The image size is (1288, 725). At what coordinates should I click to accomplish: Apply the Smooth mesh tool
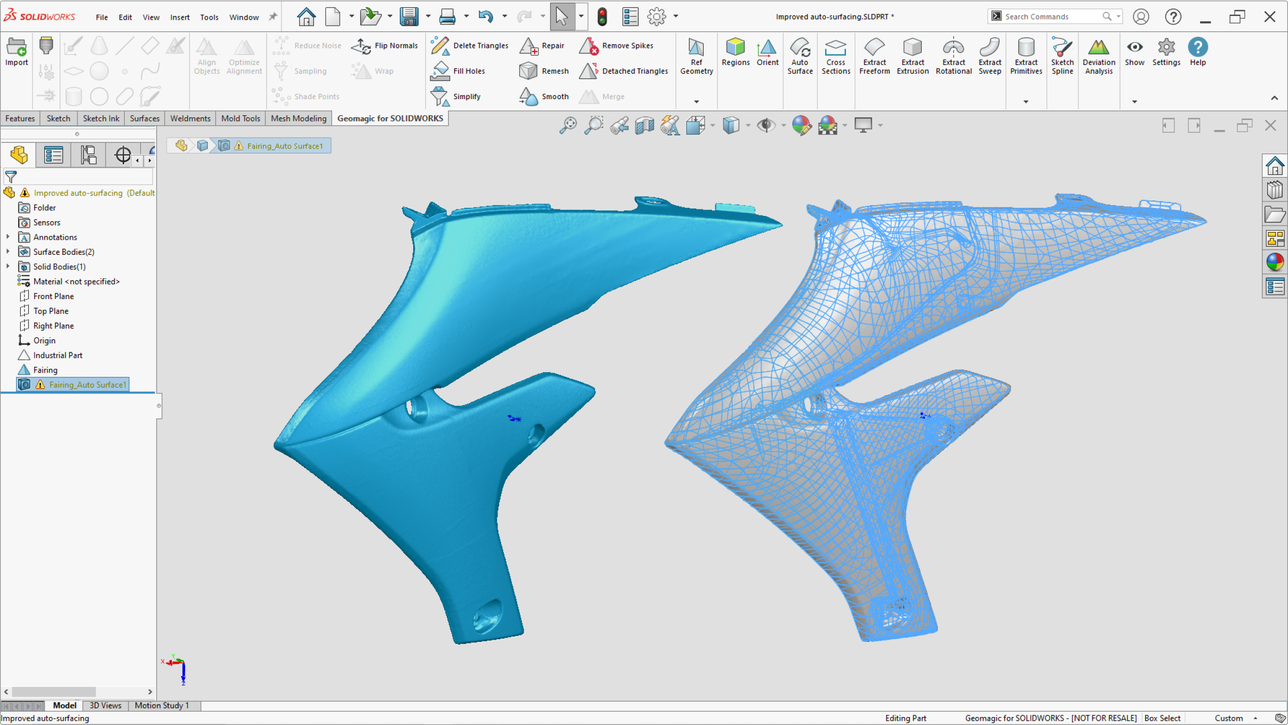(544, 97)
